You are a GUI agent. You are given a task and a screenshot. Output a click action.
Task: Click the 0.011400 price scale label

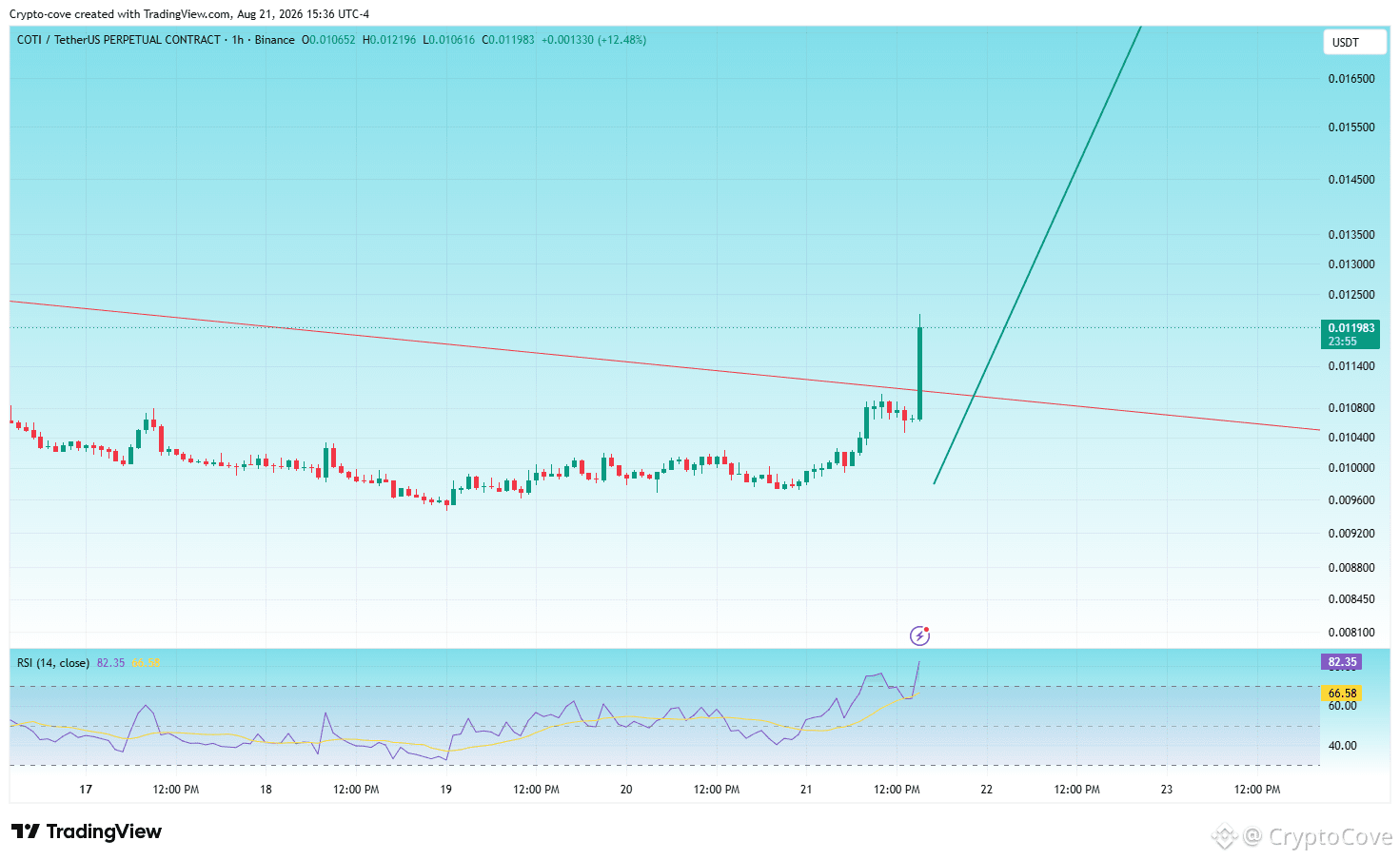coord(1351,366)
